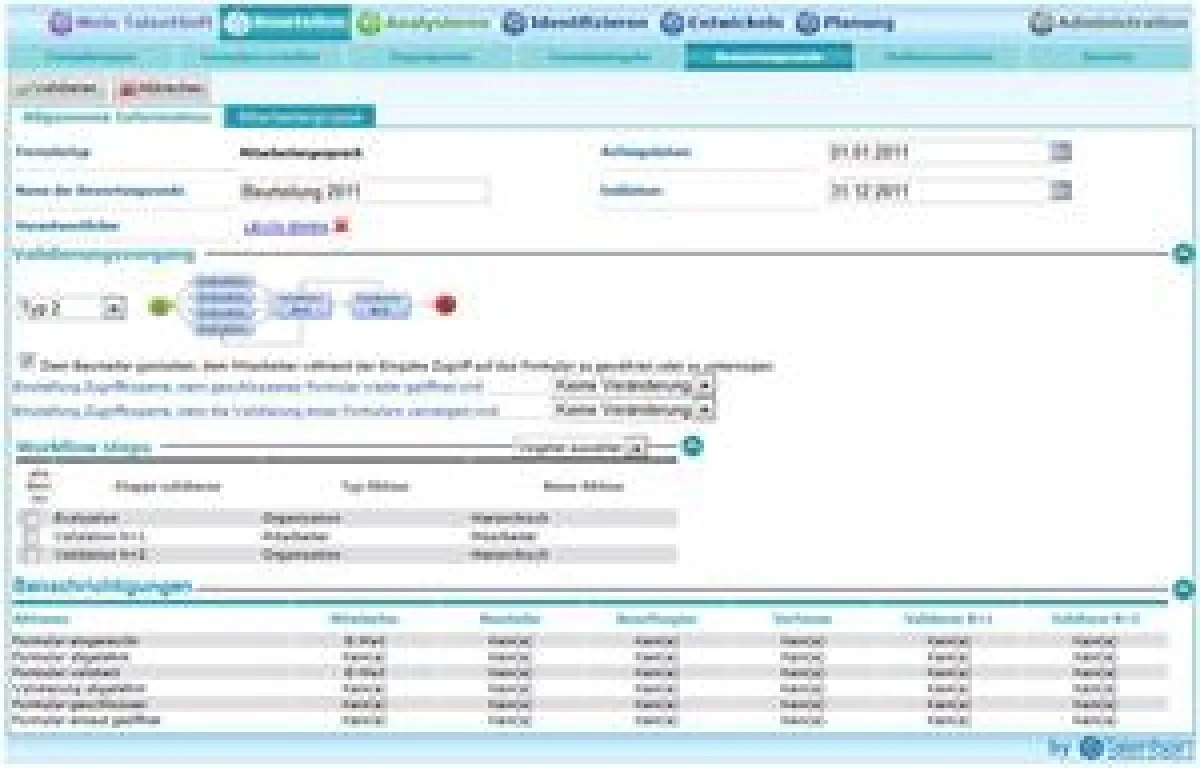Click the Beurteilung 2011 name field

click(x=363, y=190)
